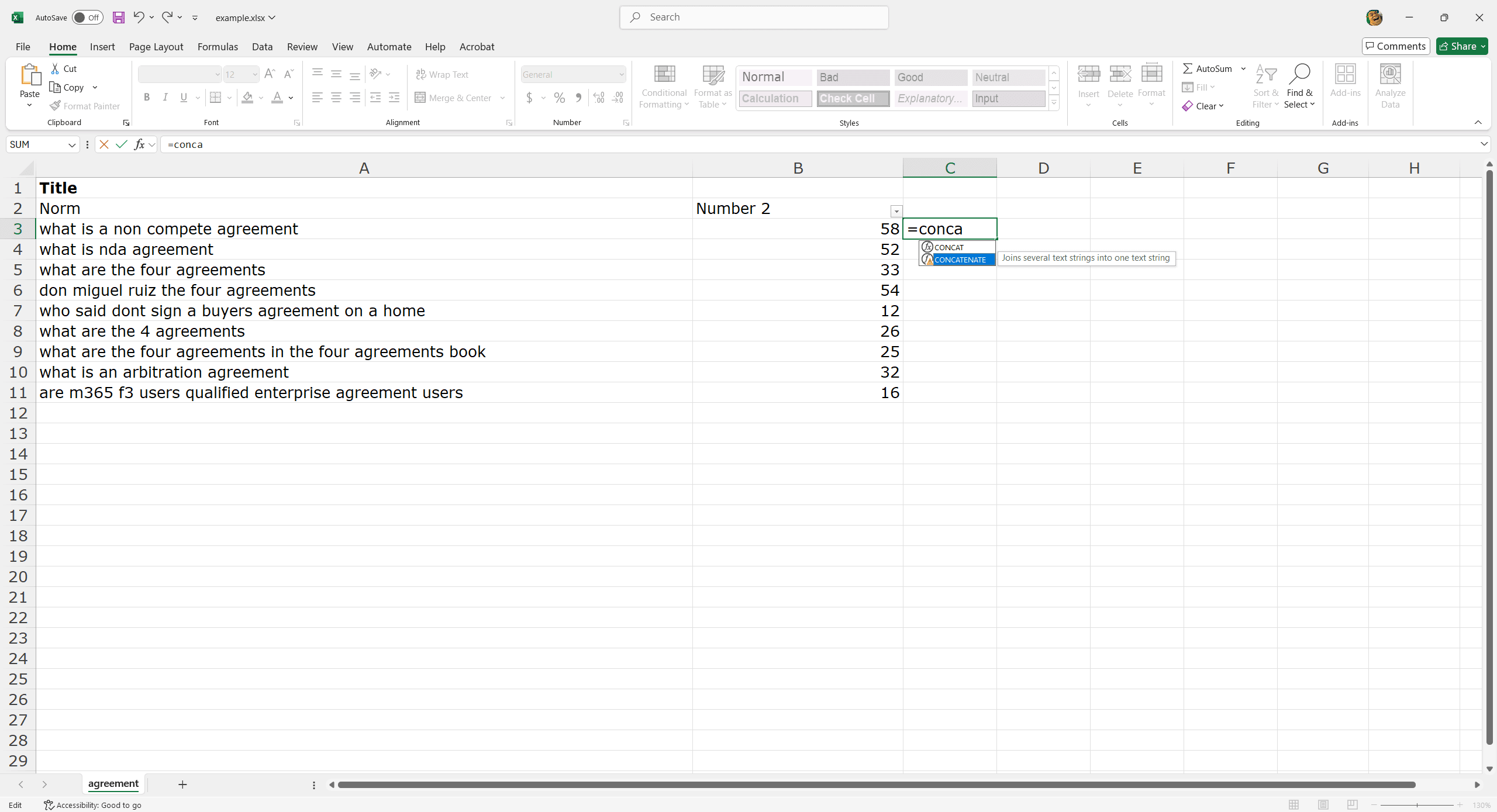Toggle middle vertical alignment

pos(336,74)
